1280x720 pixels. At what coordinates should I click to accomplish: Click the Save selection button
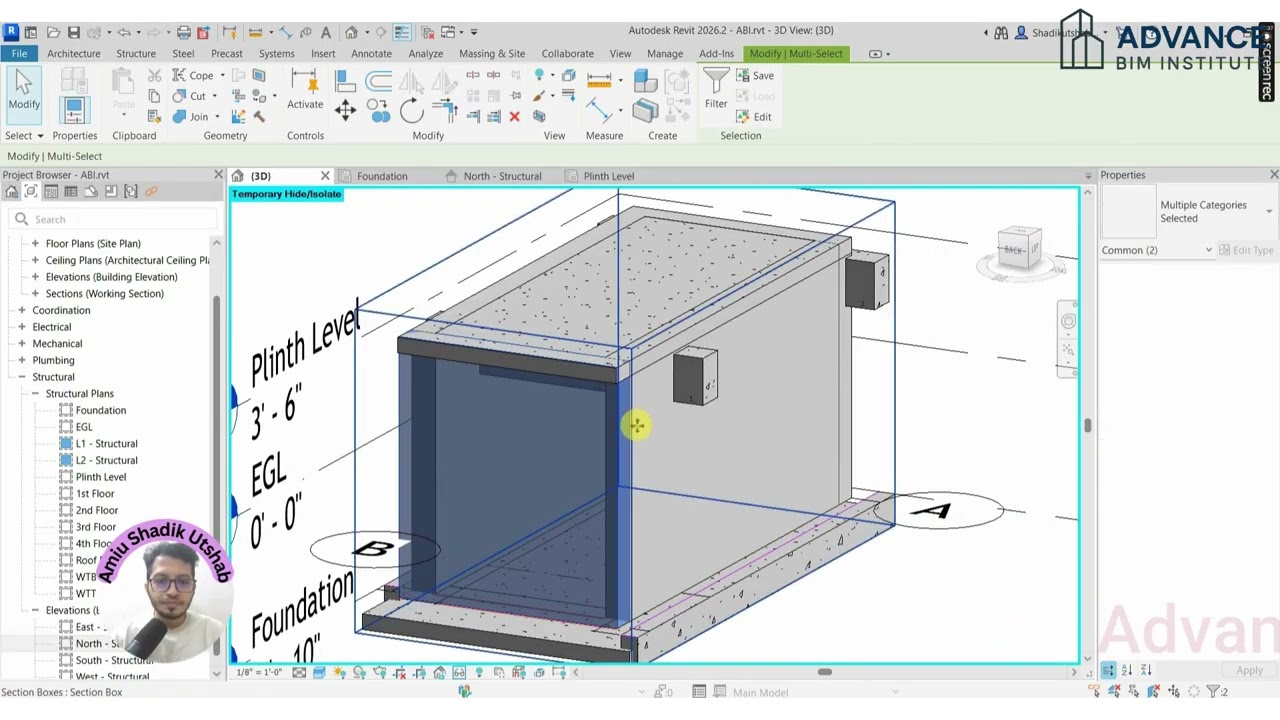[755, 76]
